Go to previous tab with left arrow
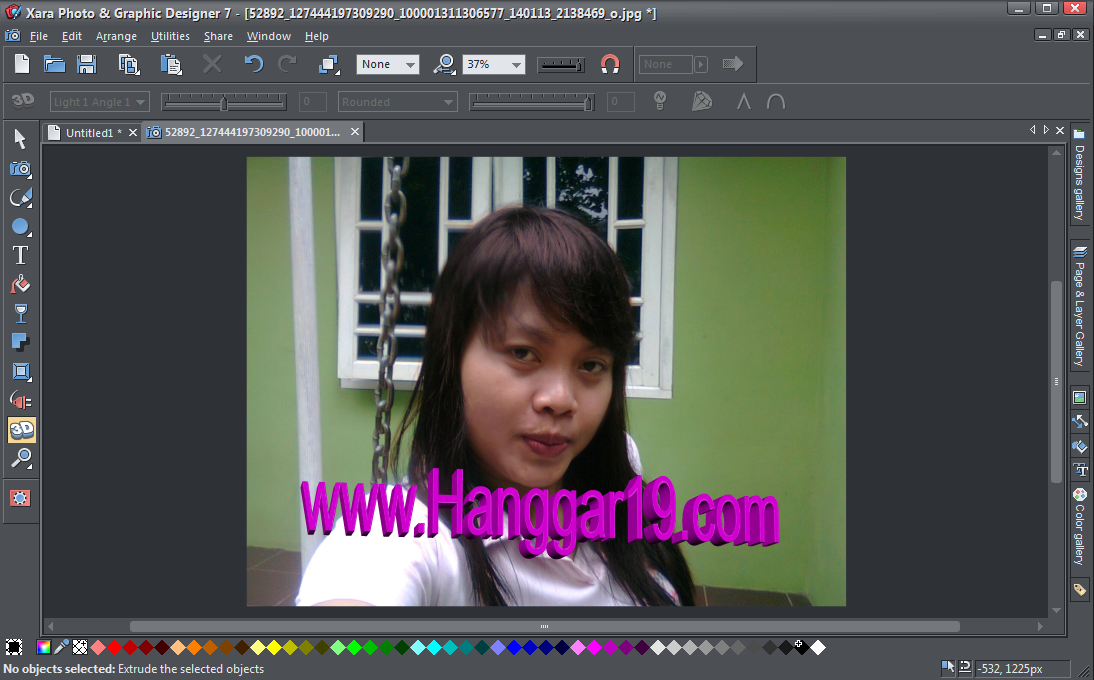This screenshot has width=1094, height=680. (x=1033, y=130)
